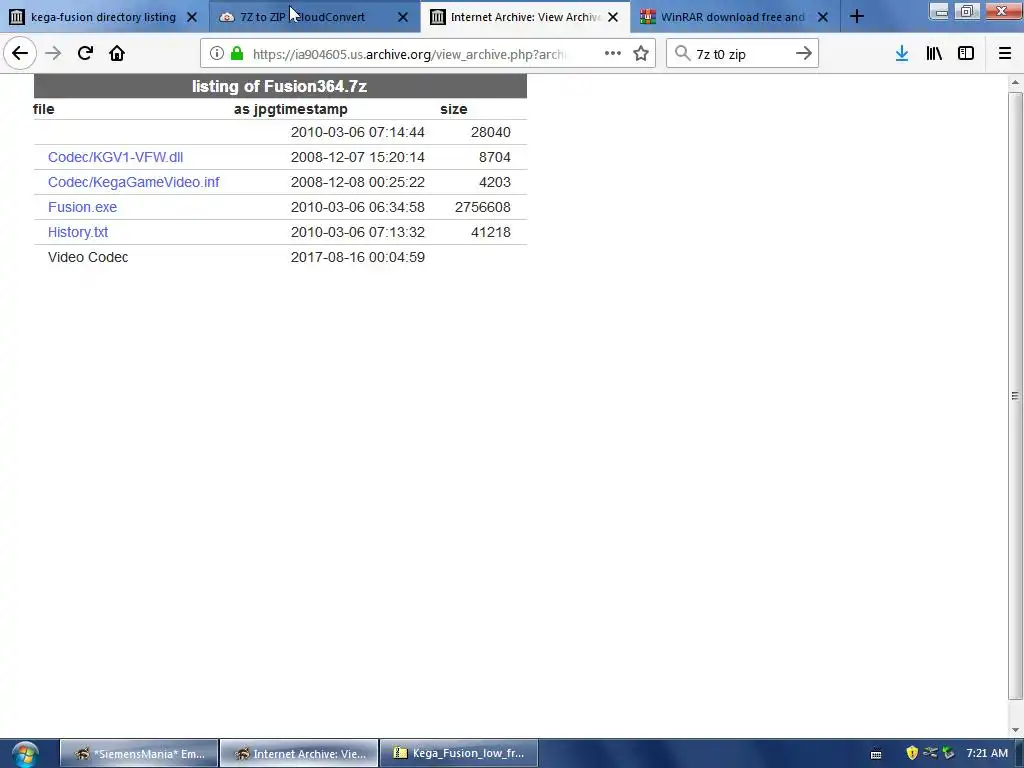This screenshot has height=768, width=1024.
Task: Open the downloads panel
Action: coord(902,54)
